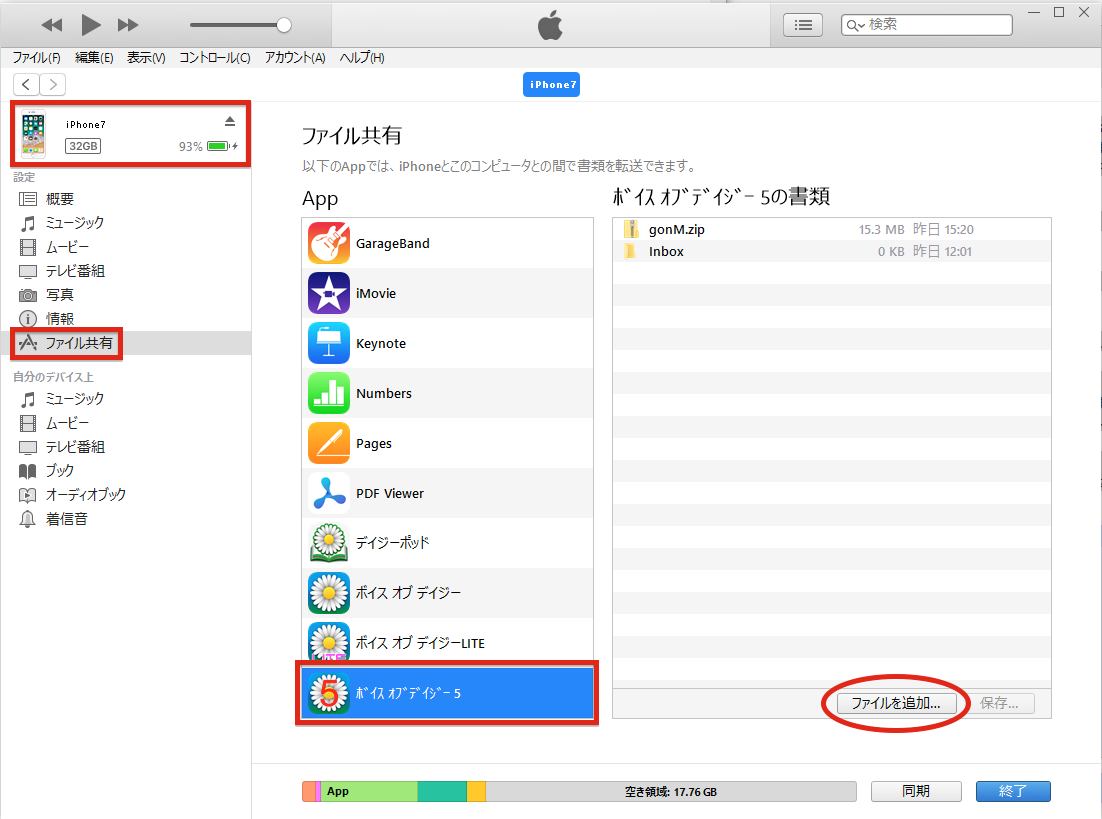Click the App segment of storage bar
Viewport: 1102px width, 819px height.
click(x=369, y=792)
